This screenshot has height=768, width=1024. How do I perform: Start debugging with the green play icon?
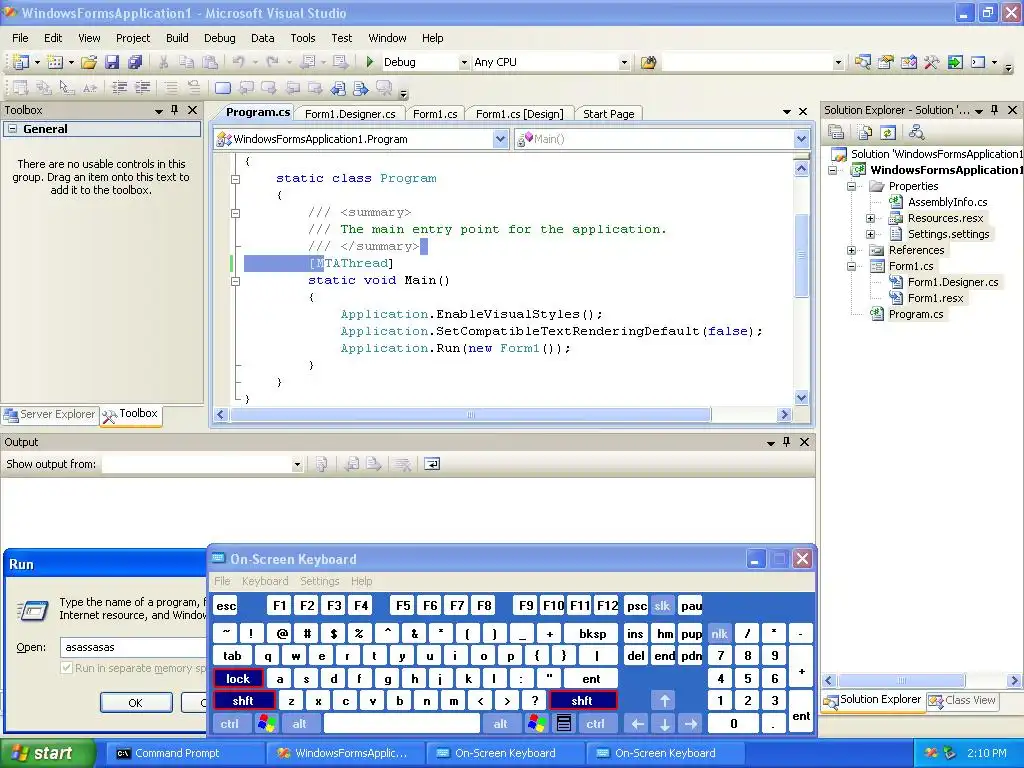point(370,62)
